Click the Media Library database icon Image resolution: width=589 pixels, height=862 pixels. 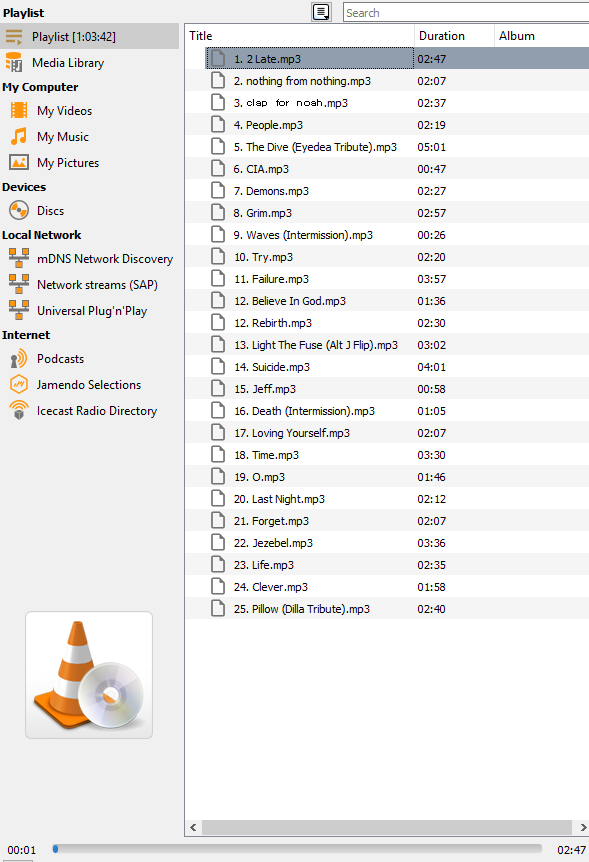pyautogui.click(x=14, y=63)
